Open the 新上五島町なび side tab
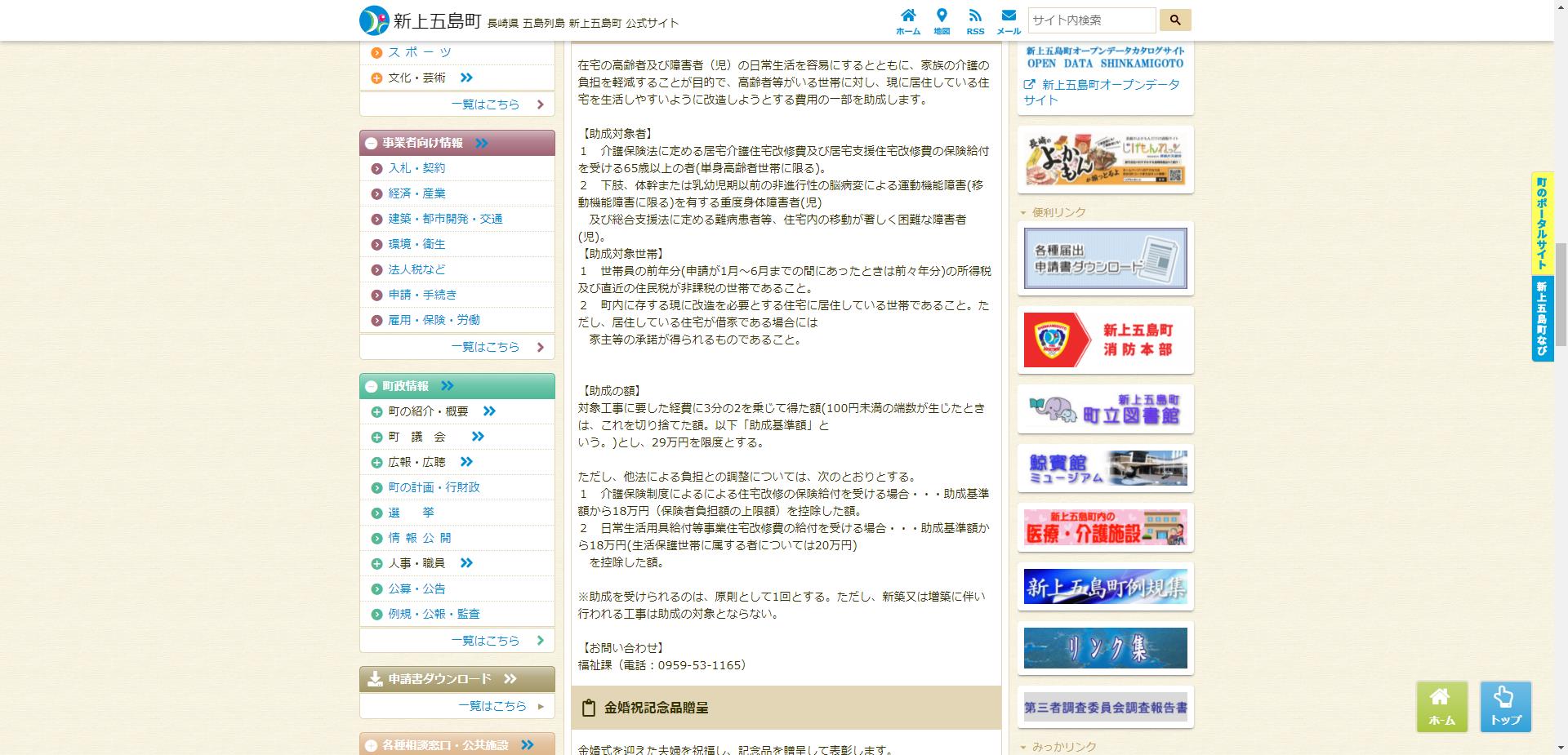 (1542, 320)
